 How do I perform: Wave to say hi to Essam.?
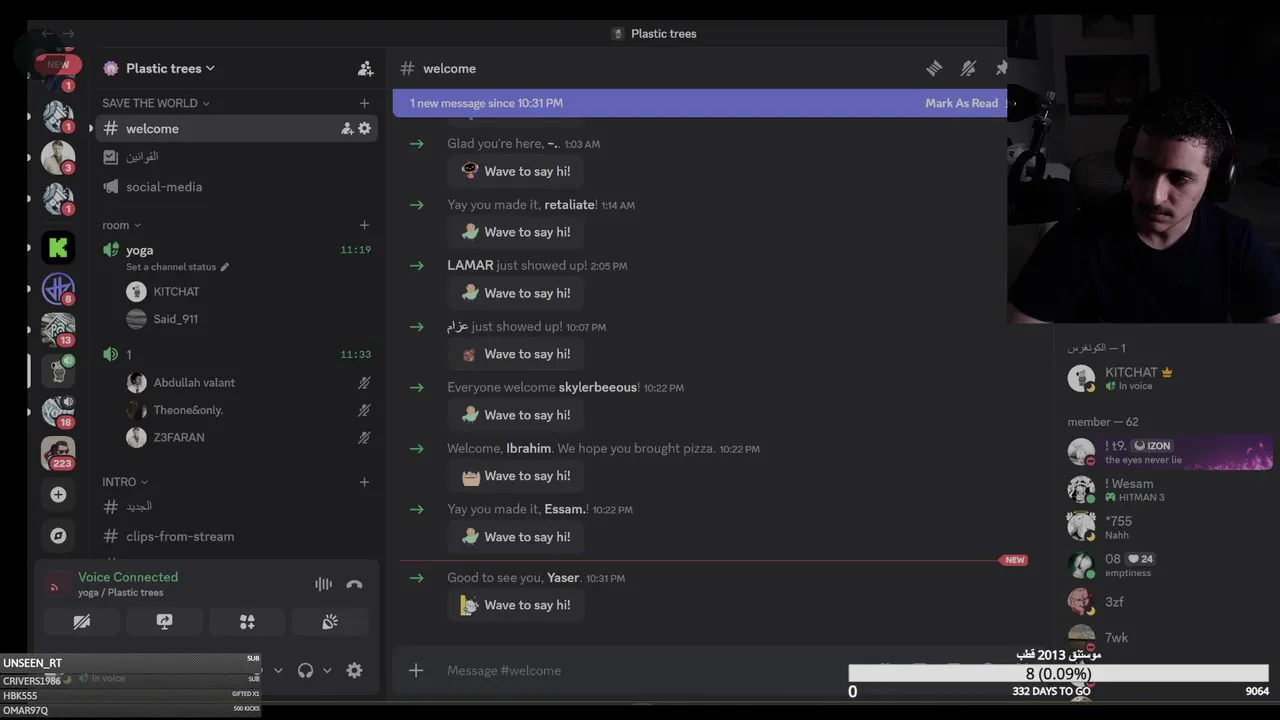coord(516,537)
